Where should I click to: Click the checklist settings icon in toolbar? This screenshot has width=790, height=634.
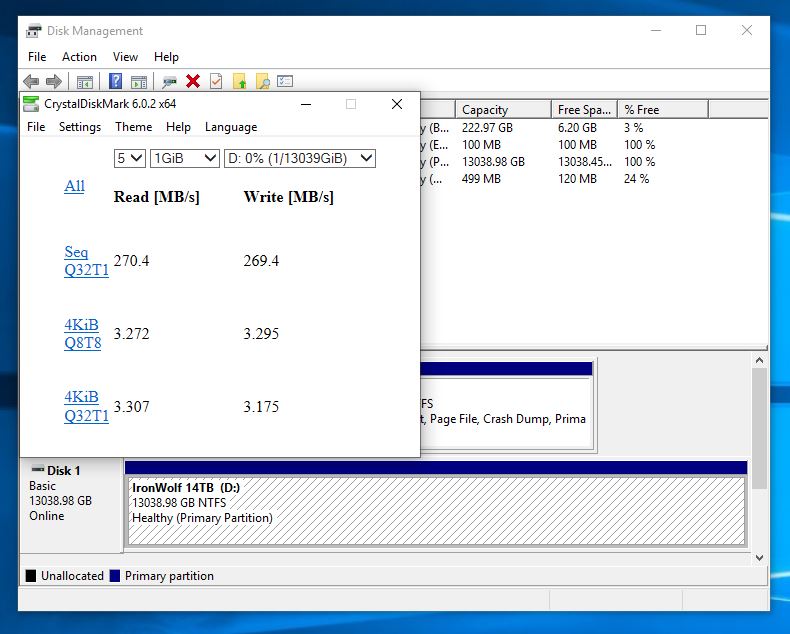[x=285, y=81]
